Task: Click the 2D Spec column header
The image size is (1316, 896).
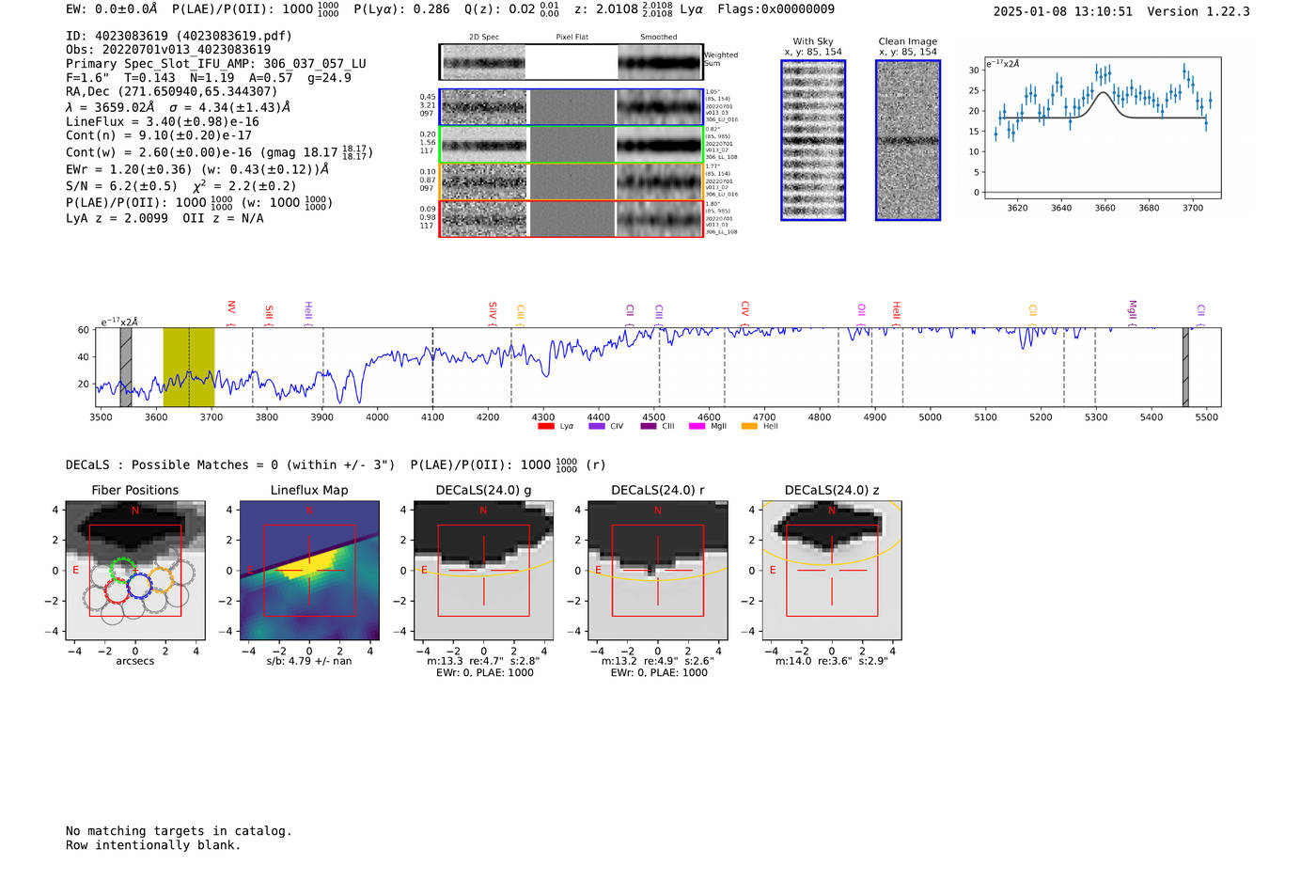Action: 484,38
